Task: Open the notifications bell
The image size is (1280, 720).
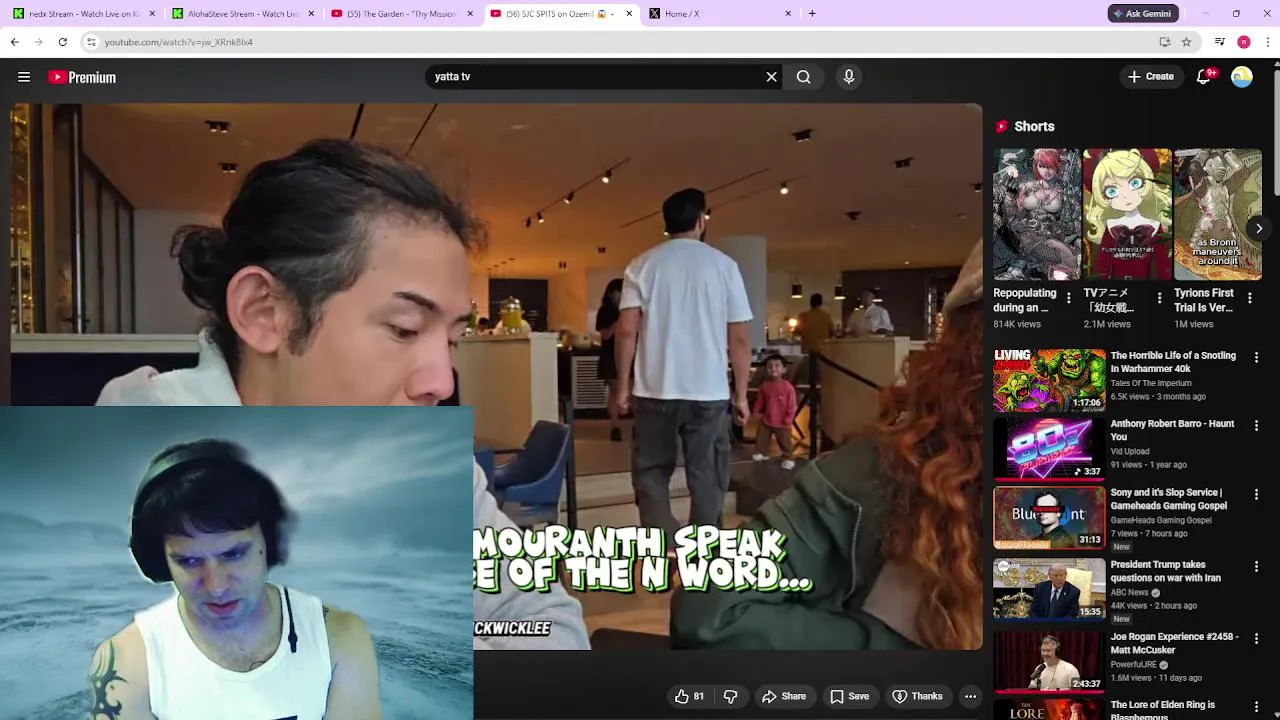Action: pos(1204,77)
